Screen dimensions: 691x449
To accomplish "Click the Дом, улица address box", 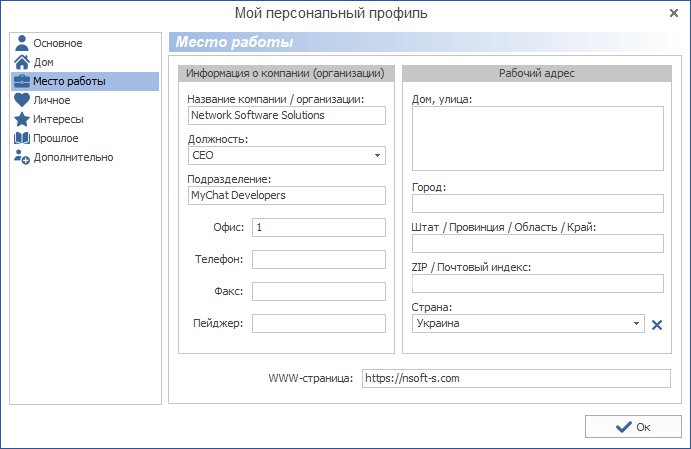I will click(x=537, y=139).
